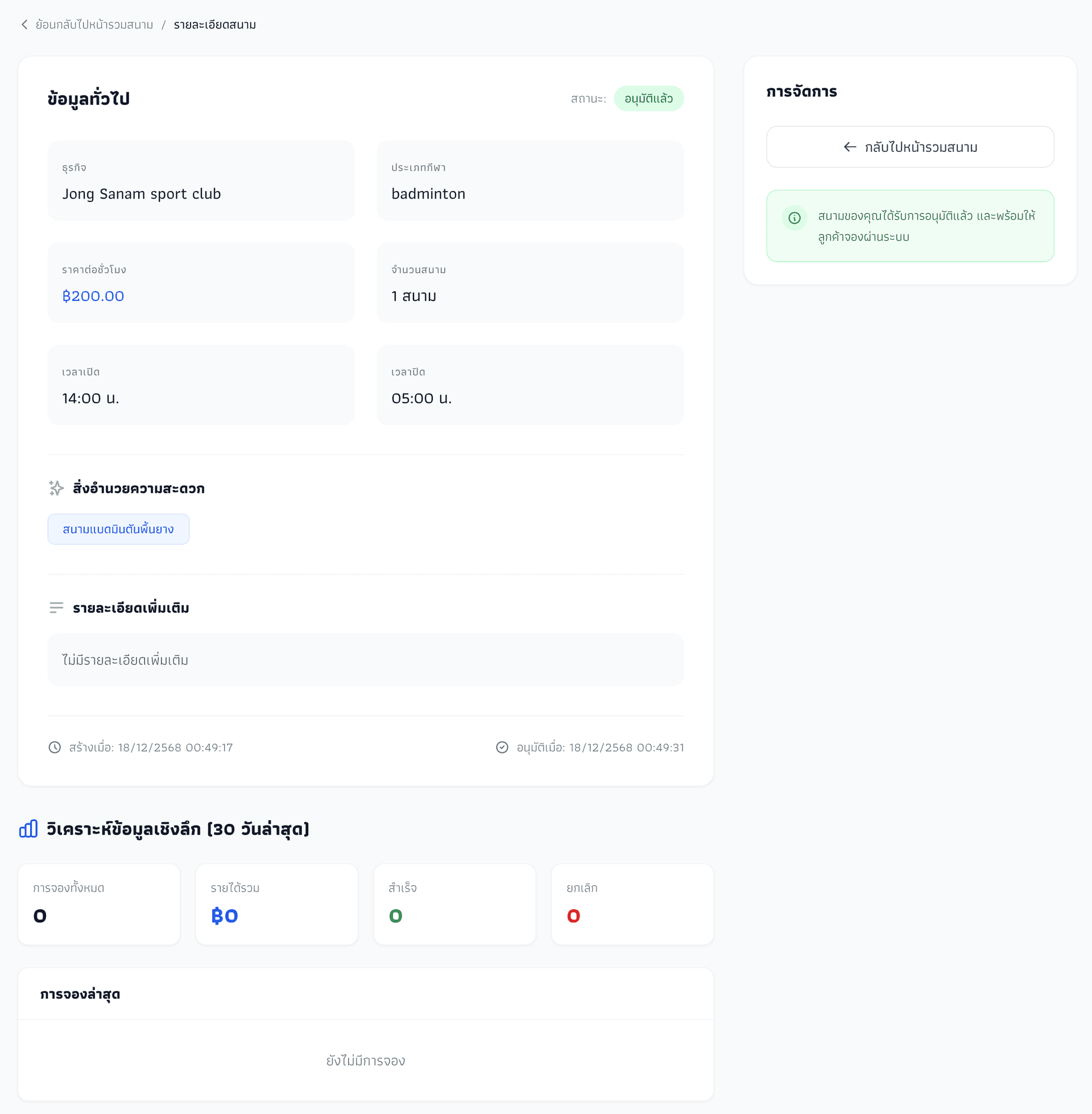This screenshot has height=1114, width=1092.
Task: Click the สนามแบดมินตันพื้นยาง amenity tag
Action: pyautogui.click(x=118, y=529)
